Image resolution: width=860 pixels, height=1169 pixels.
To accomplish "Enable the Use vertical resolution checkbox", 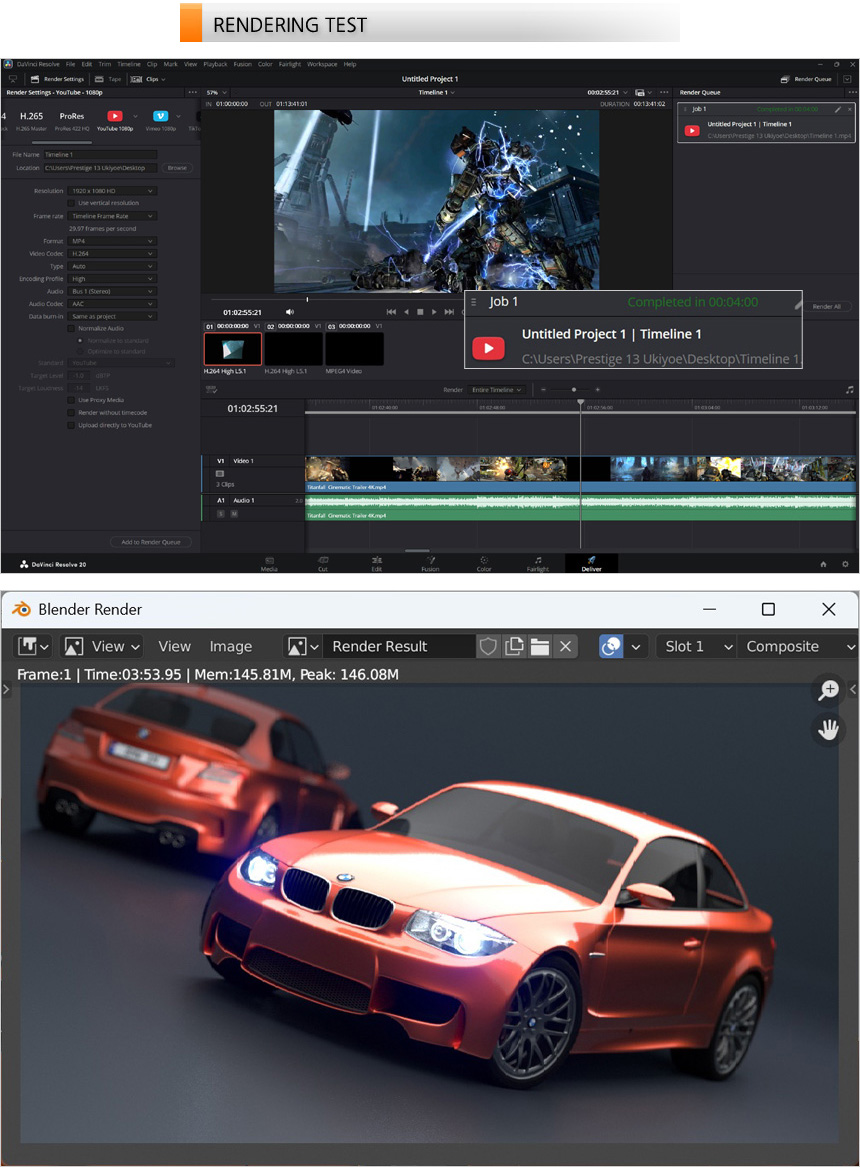I will coord(71,203).
